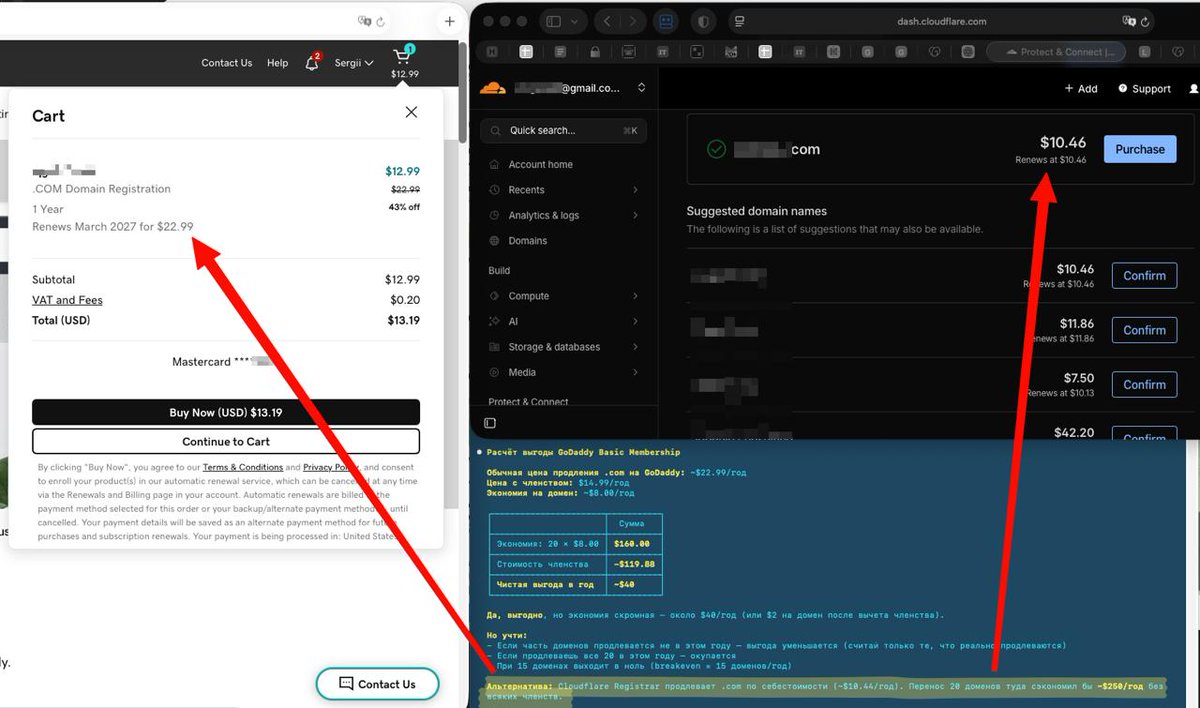Click the '~$40' table cell

634,584
